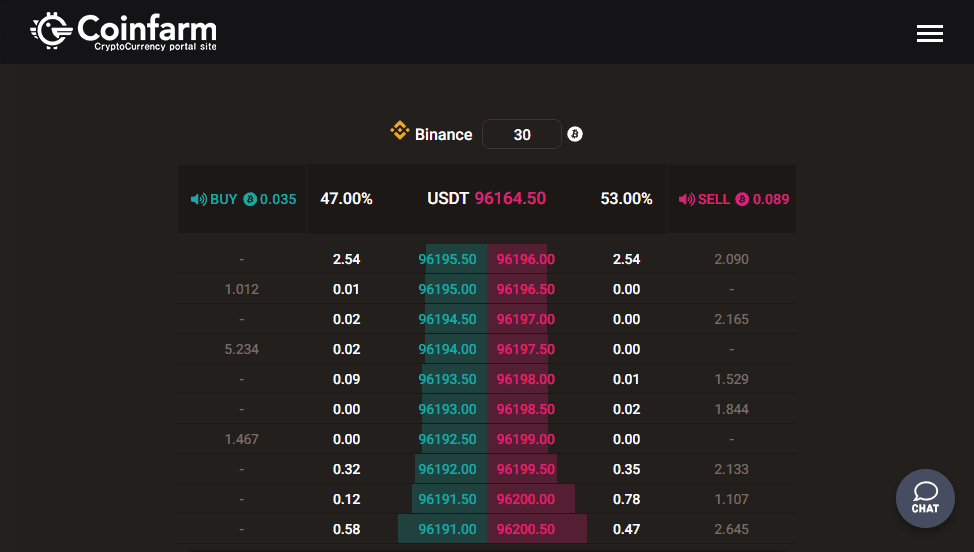
Task: Click the Binance exchange label
Action: click(443, 134)
